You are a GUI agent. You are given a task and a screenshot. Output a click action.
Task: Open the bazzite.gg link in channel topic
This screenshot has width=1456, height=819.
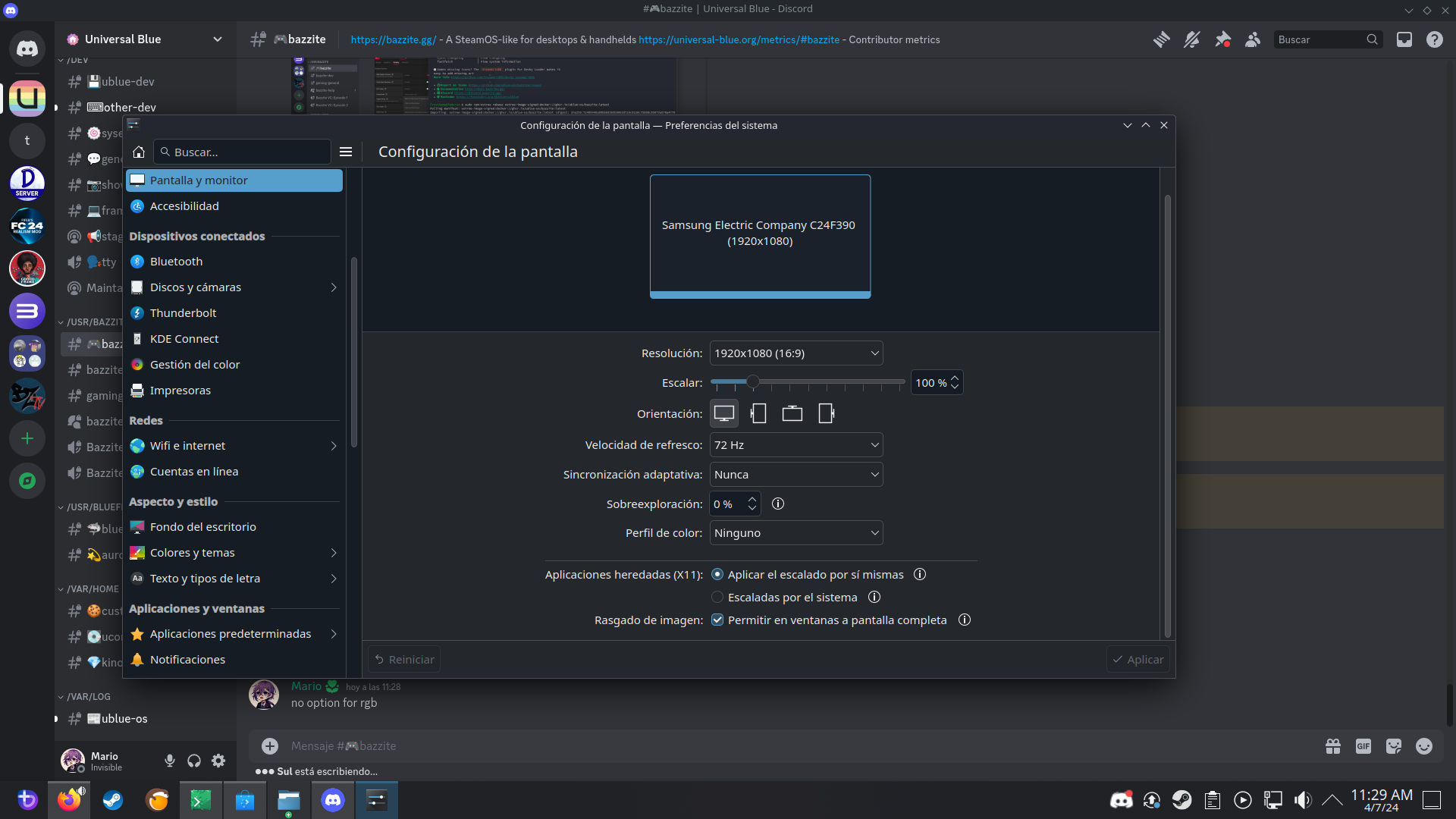[x=393, y=39]
